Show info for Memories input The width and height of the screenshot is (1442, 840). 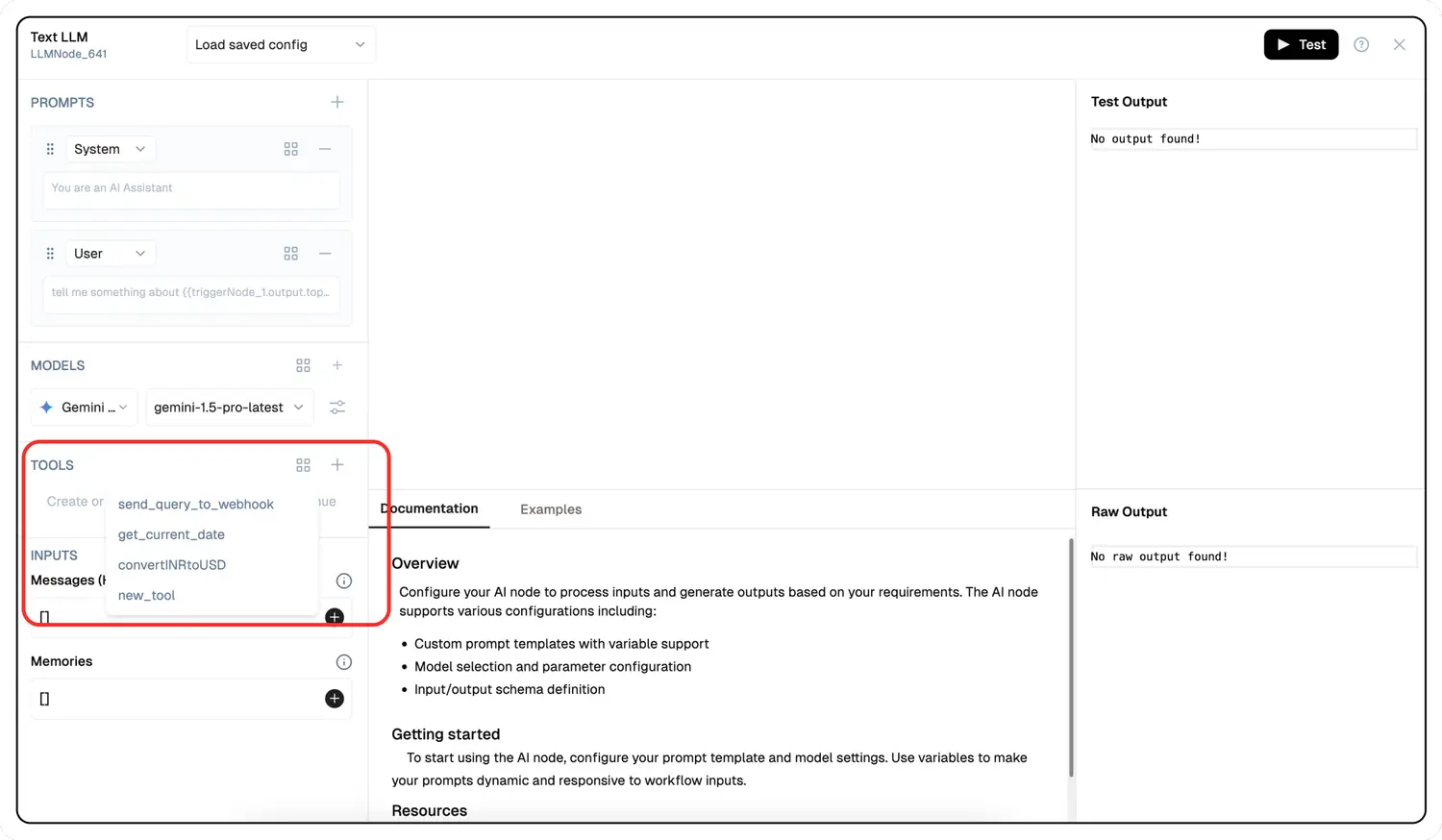[343, 662]
